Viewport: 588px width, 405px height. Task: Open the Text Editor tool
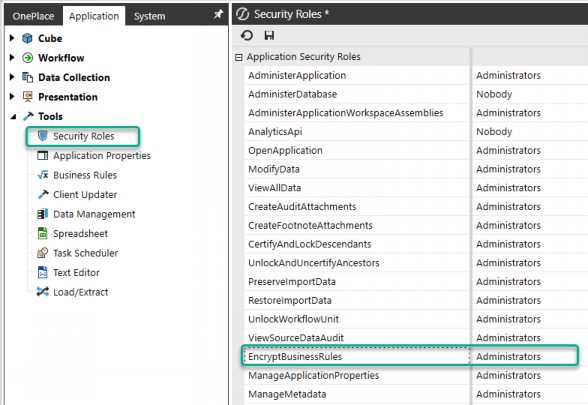[69, 273]
